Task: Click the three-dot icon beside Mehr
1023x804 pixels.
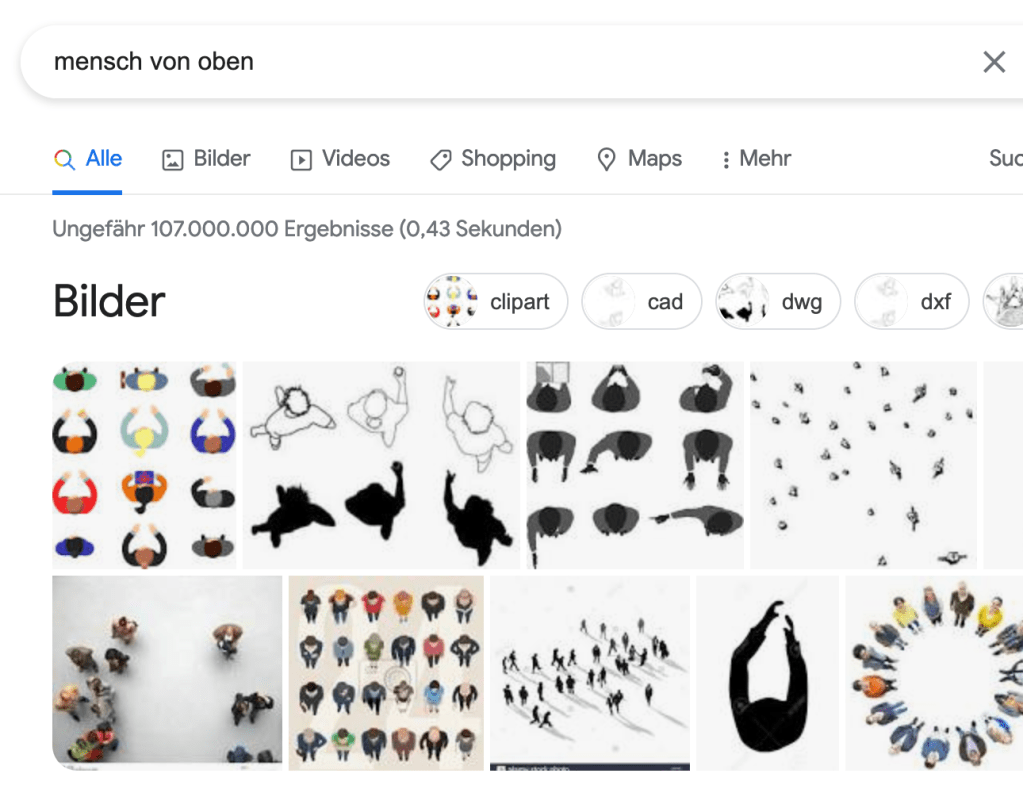Action: [x=725, y=160]
